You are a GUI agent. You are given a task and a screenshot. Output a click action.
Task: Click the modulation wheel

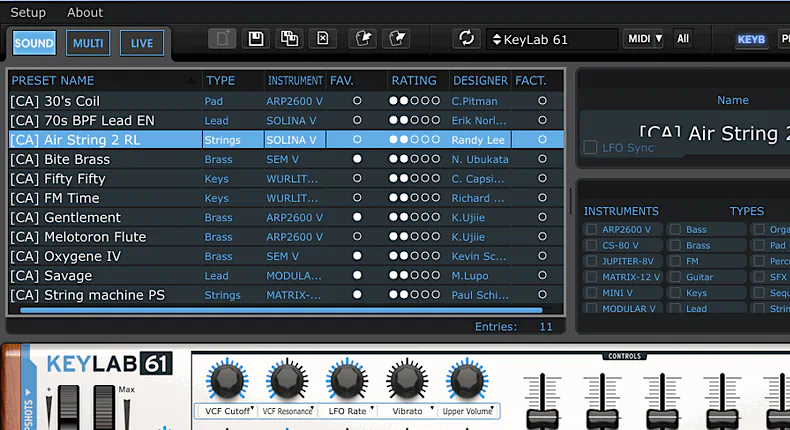(x=104, y=408)
